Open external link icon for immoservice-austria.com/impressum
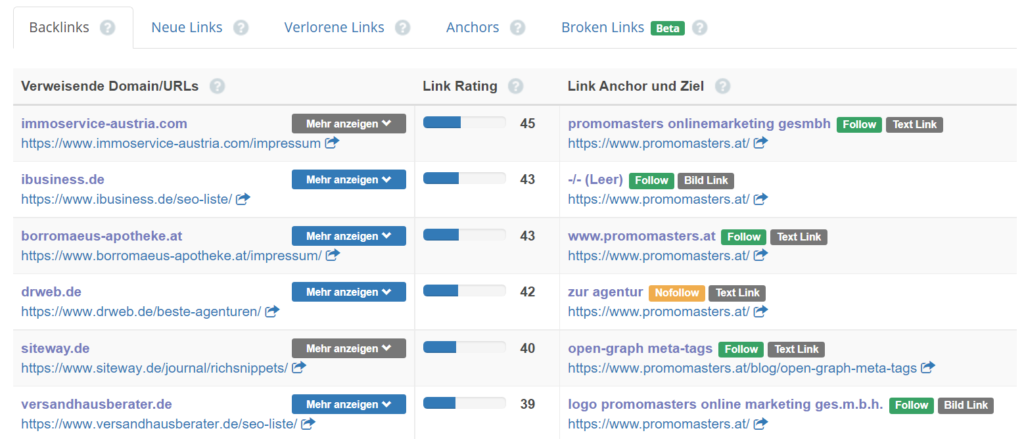 pos(330,143)
